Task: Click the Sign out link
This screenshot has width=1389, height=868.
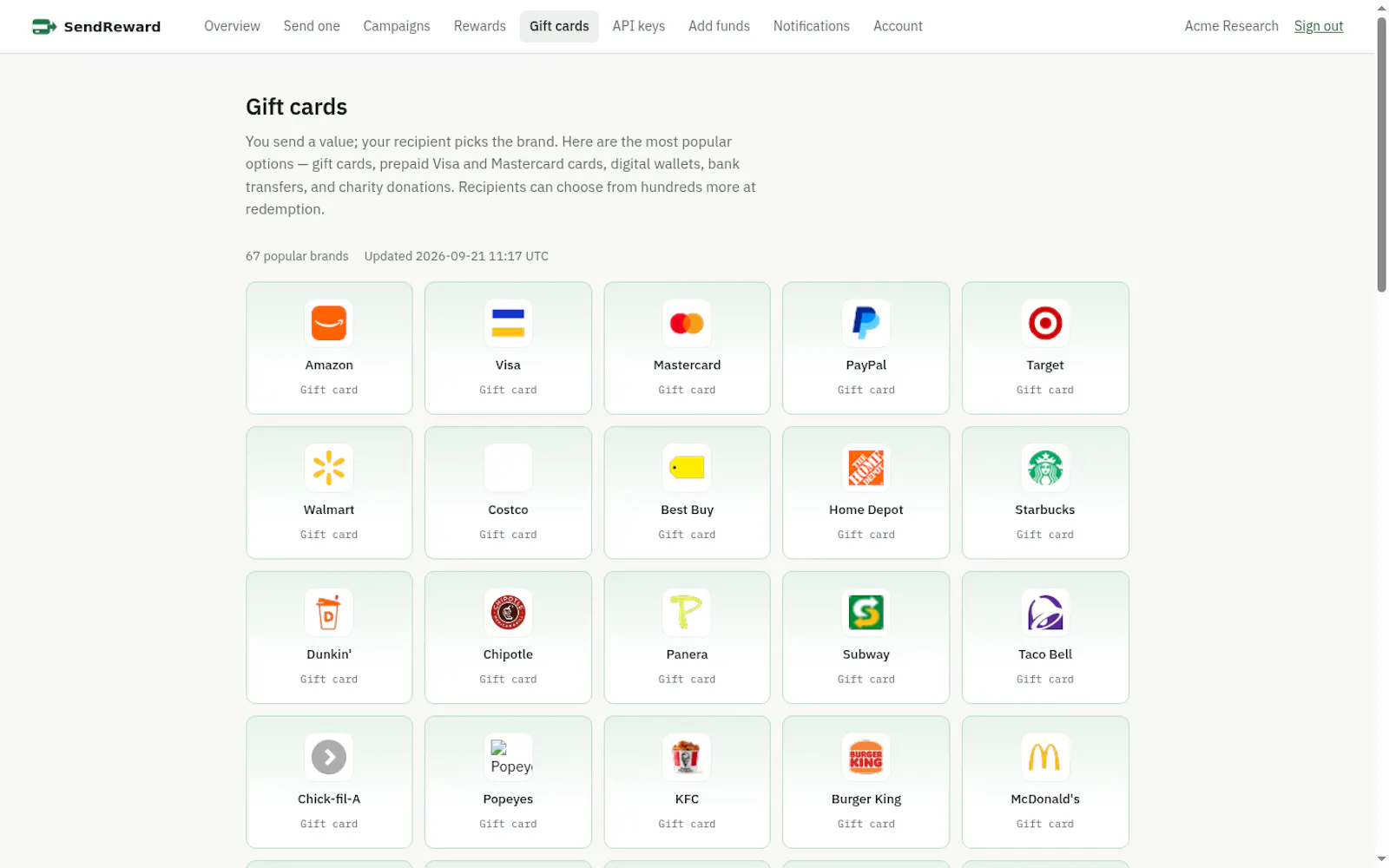Action: (x=1318, y=26)
